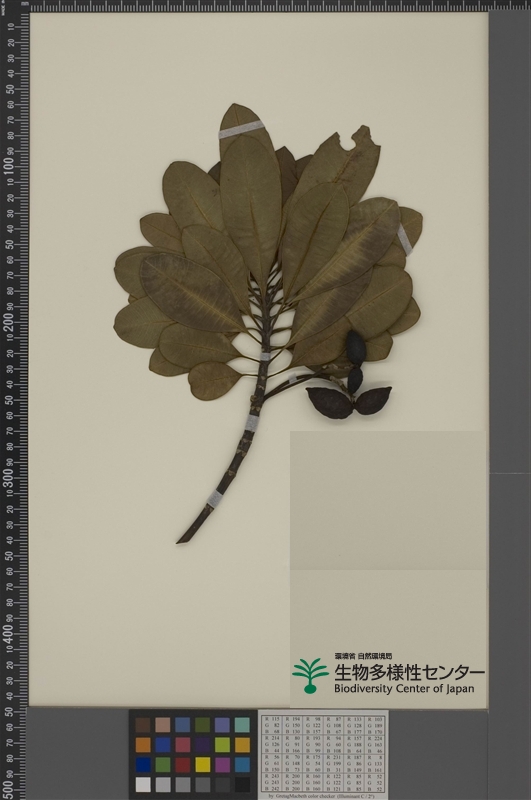Pick the orange swatch on the color checker
This screenshot has width=531, height=800.
[x=143, y=745]
